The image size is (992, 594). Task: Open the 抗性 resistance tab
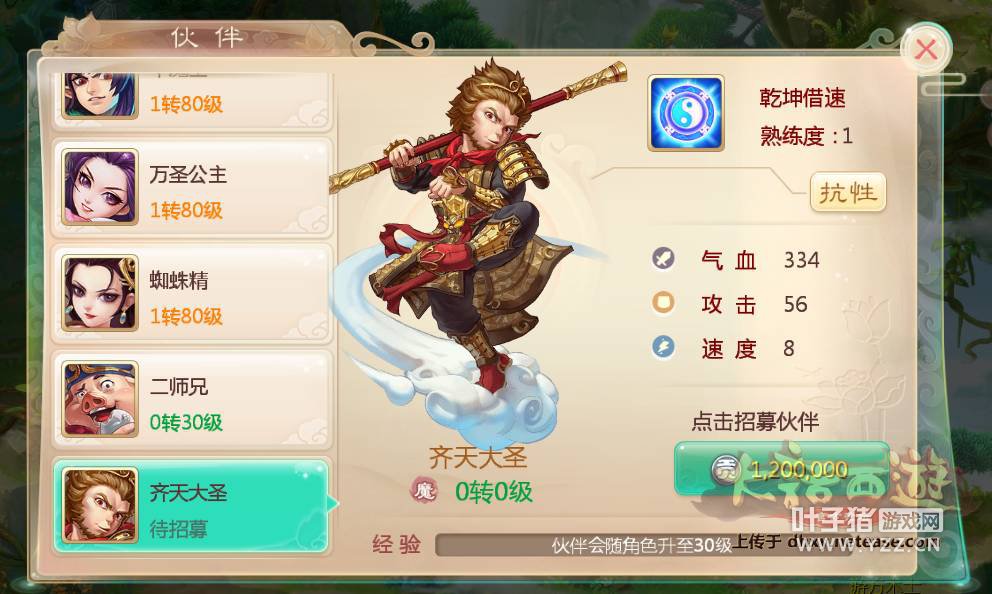tap(848, 192)
